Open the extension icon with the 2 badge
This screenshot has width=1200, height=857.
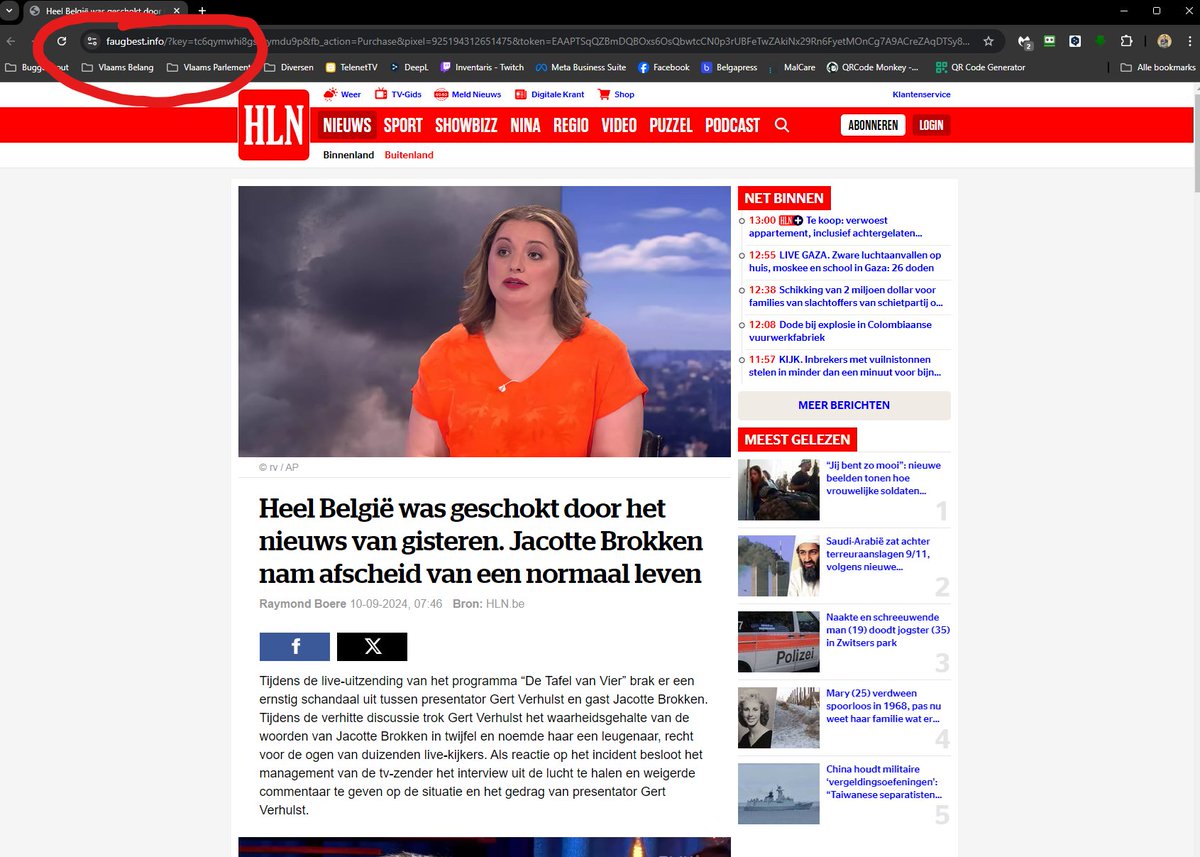(1025, 41)
